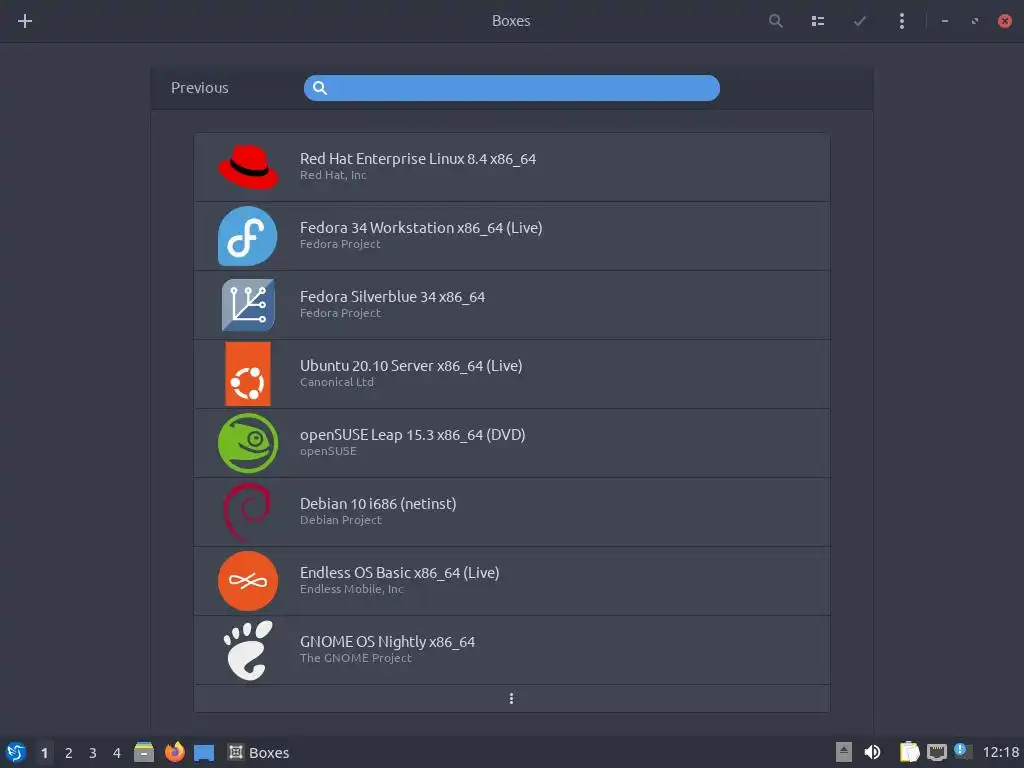
Task: Click the Debian Project vendor label
Action: tap(341, 520)
